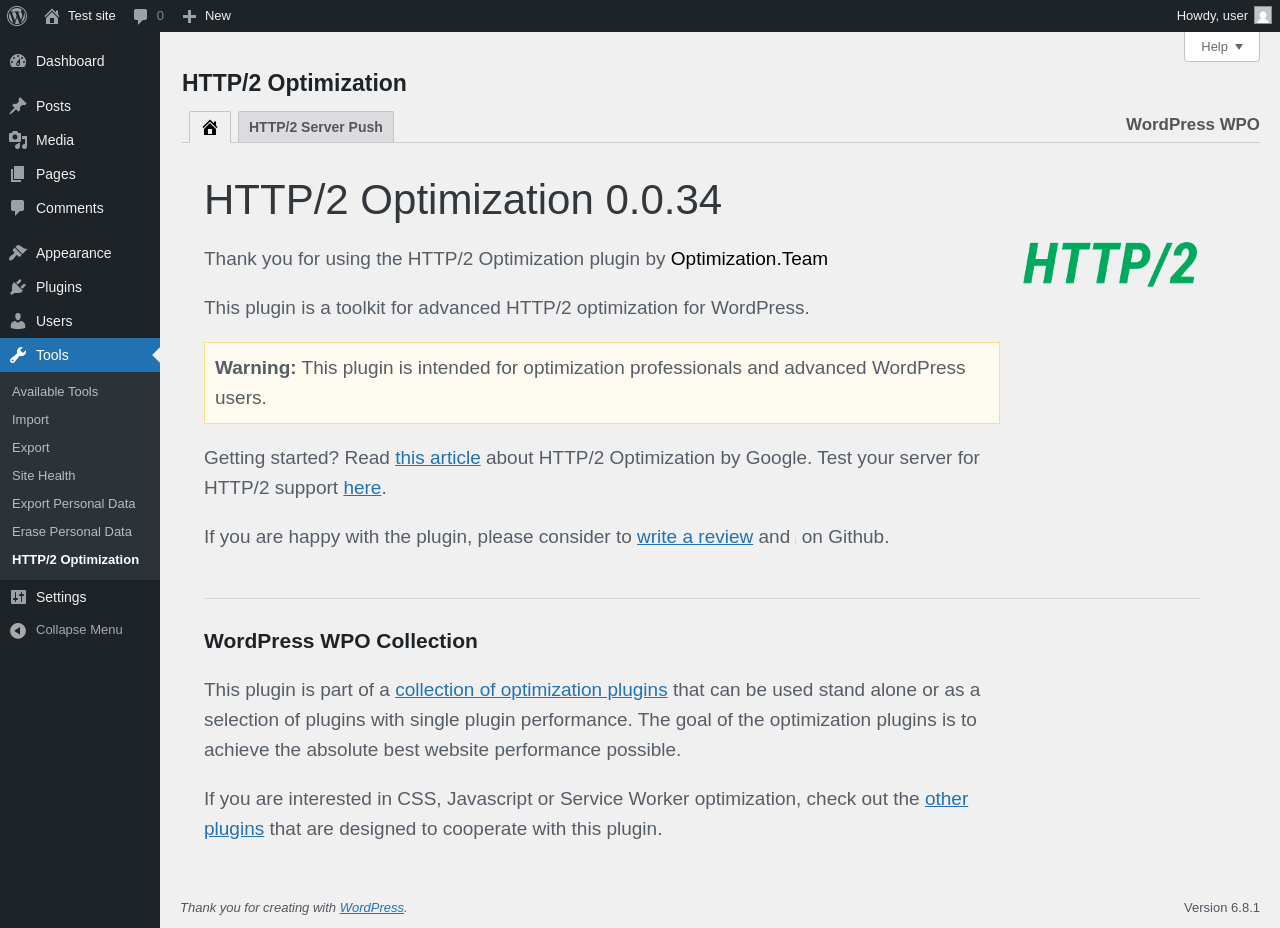Click the 'WordPress WPO Collection' heading

tap(341, 641)
